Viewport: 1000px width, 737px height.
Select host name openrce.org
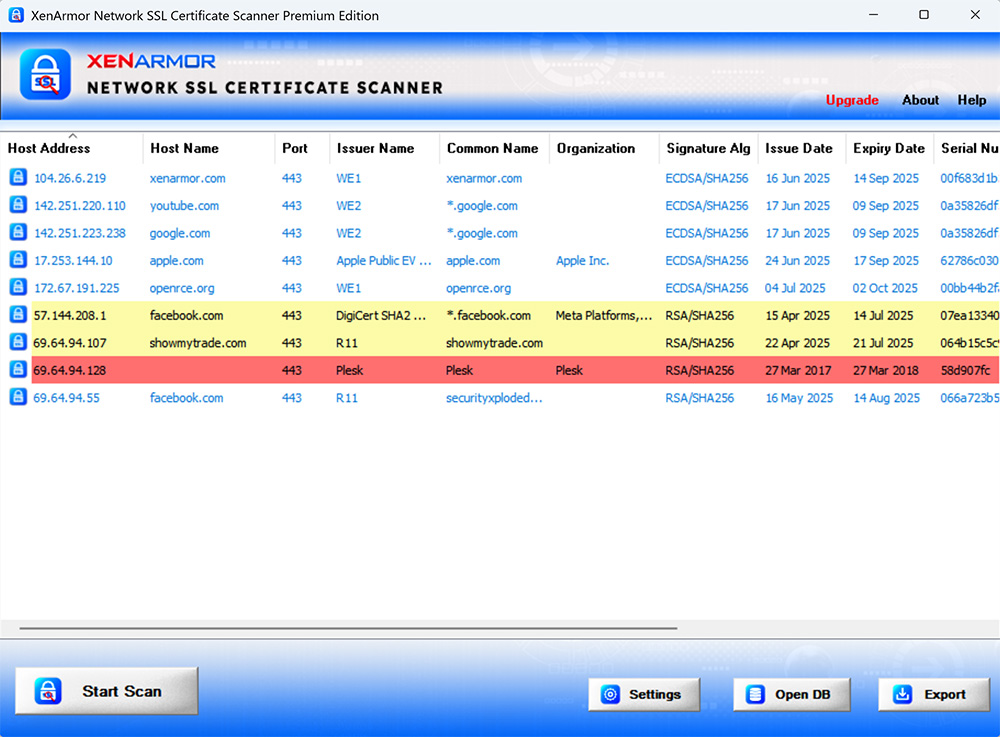[182, 288]
